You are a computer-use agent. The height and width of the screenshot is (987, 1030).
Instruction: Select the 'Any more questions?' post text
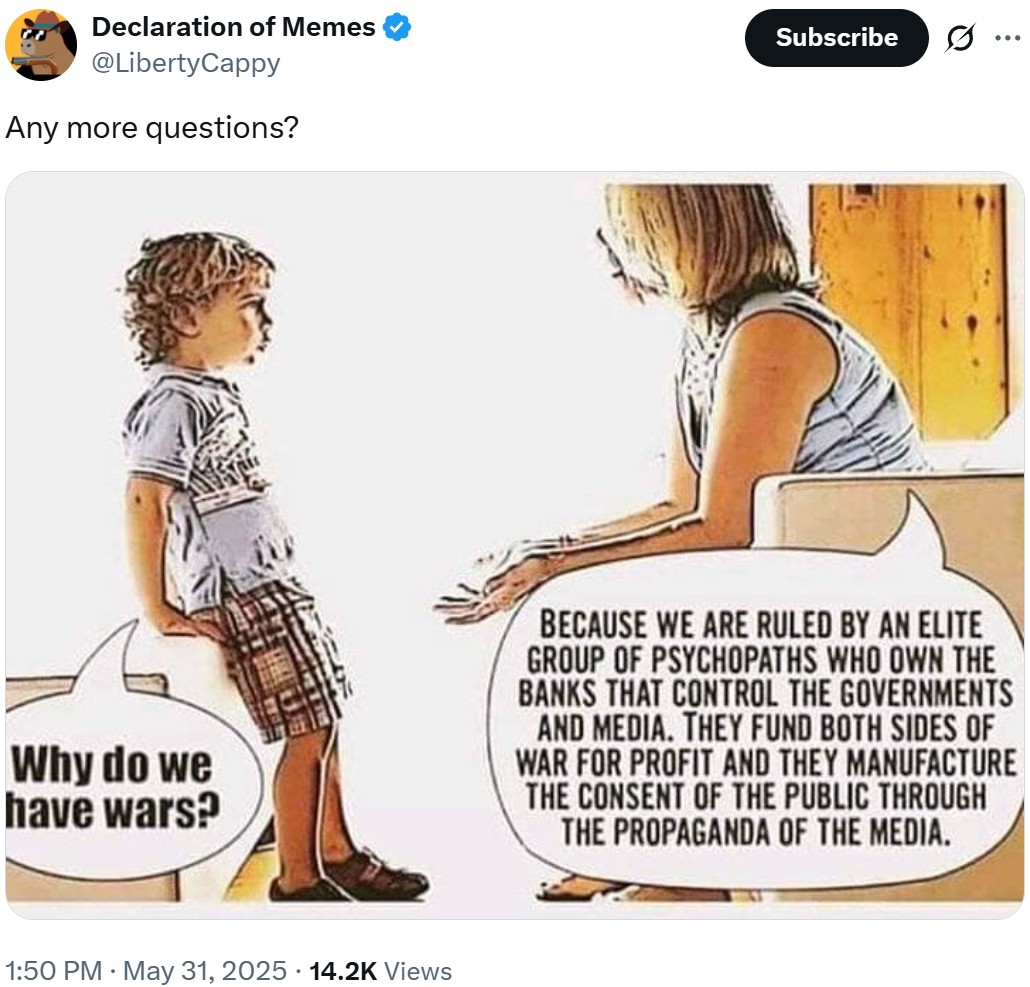click(x=152, y=127)
